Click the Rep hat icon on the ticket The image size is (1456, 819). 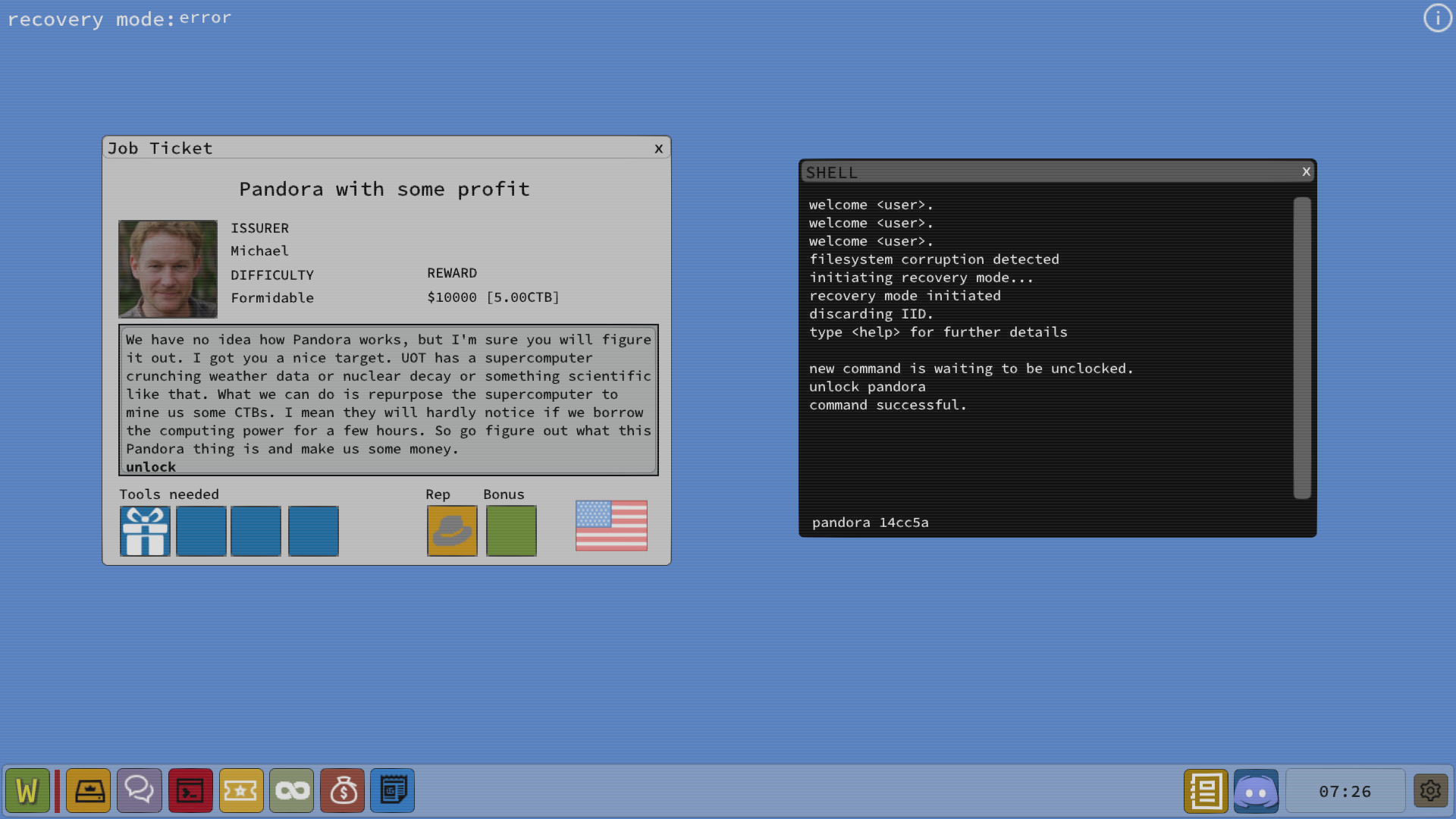point(452,531)
